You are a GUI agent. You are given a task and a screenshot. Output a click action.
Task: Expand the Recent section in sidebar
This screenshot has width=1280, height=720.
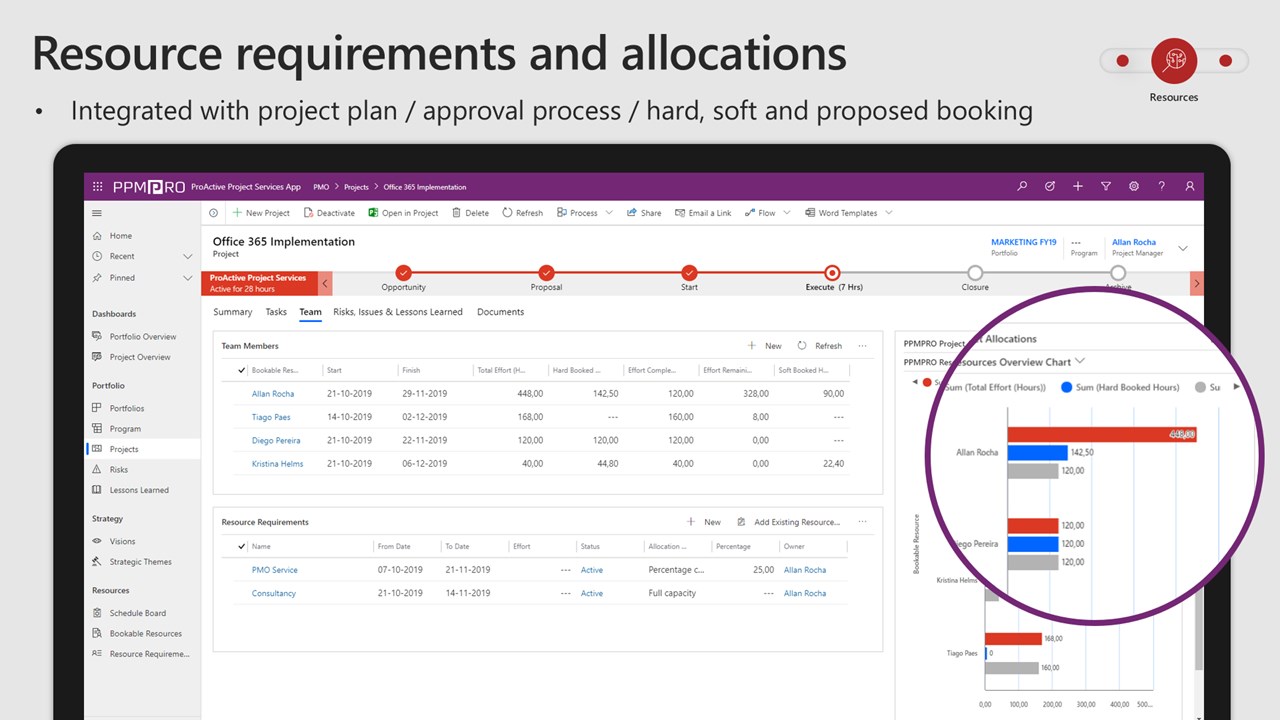(x=187, y=257)
